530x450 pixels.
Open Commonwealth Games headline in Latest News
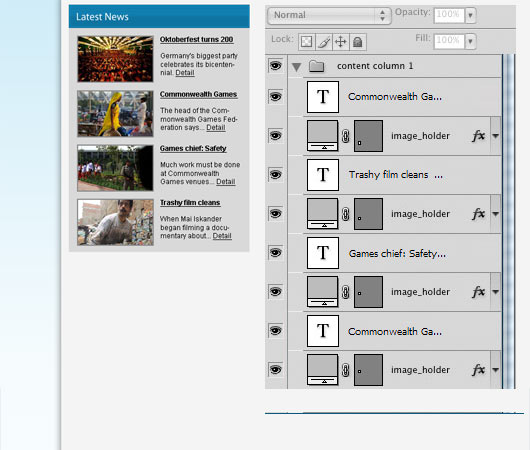pyautogui.click(x=198, y=94)
